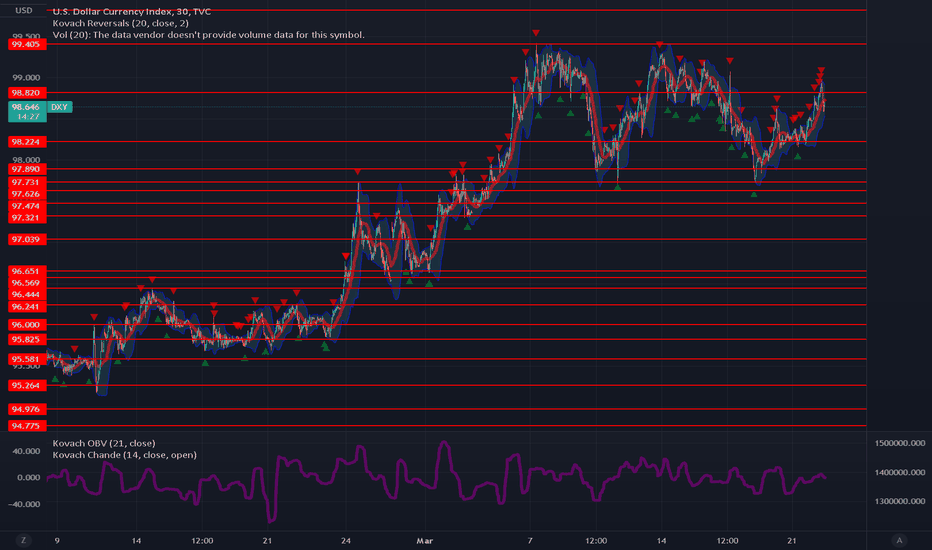Click the 96.444 price level label
This screenshot has height=550, width=932.
(27, 294)
